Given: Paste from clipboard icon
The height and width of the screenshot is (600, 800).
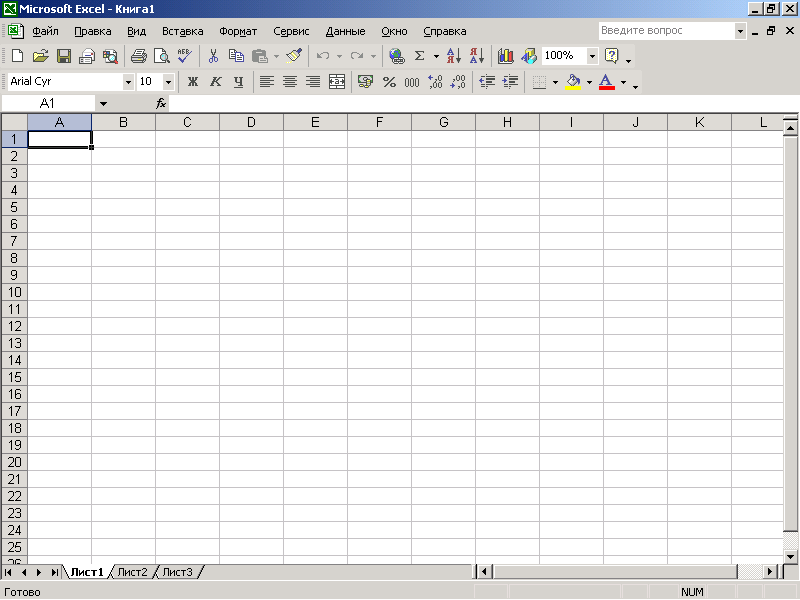Looking at the screenshot, I should tap(260, 56).
